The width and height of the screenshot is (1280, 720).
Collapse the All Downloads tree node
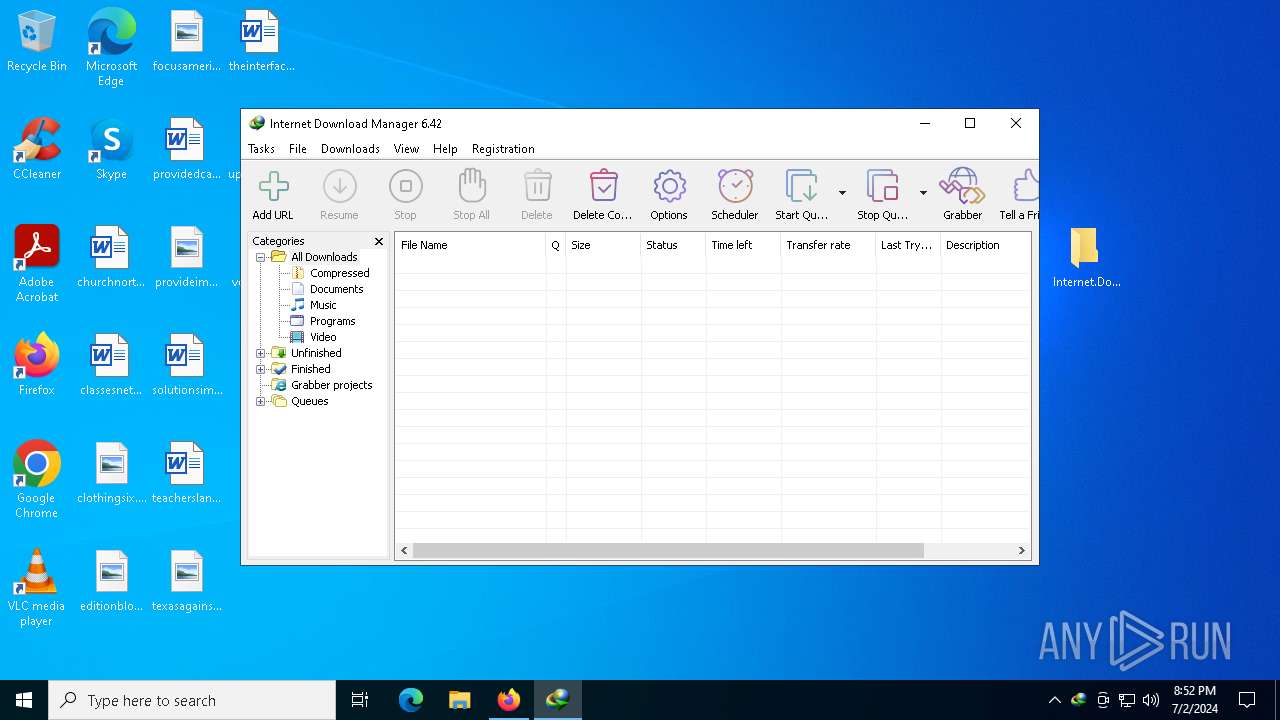(261, 257)
